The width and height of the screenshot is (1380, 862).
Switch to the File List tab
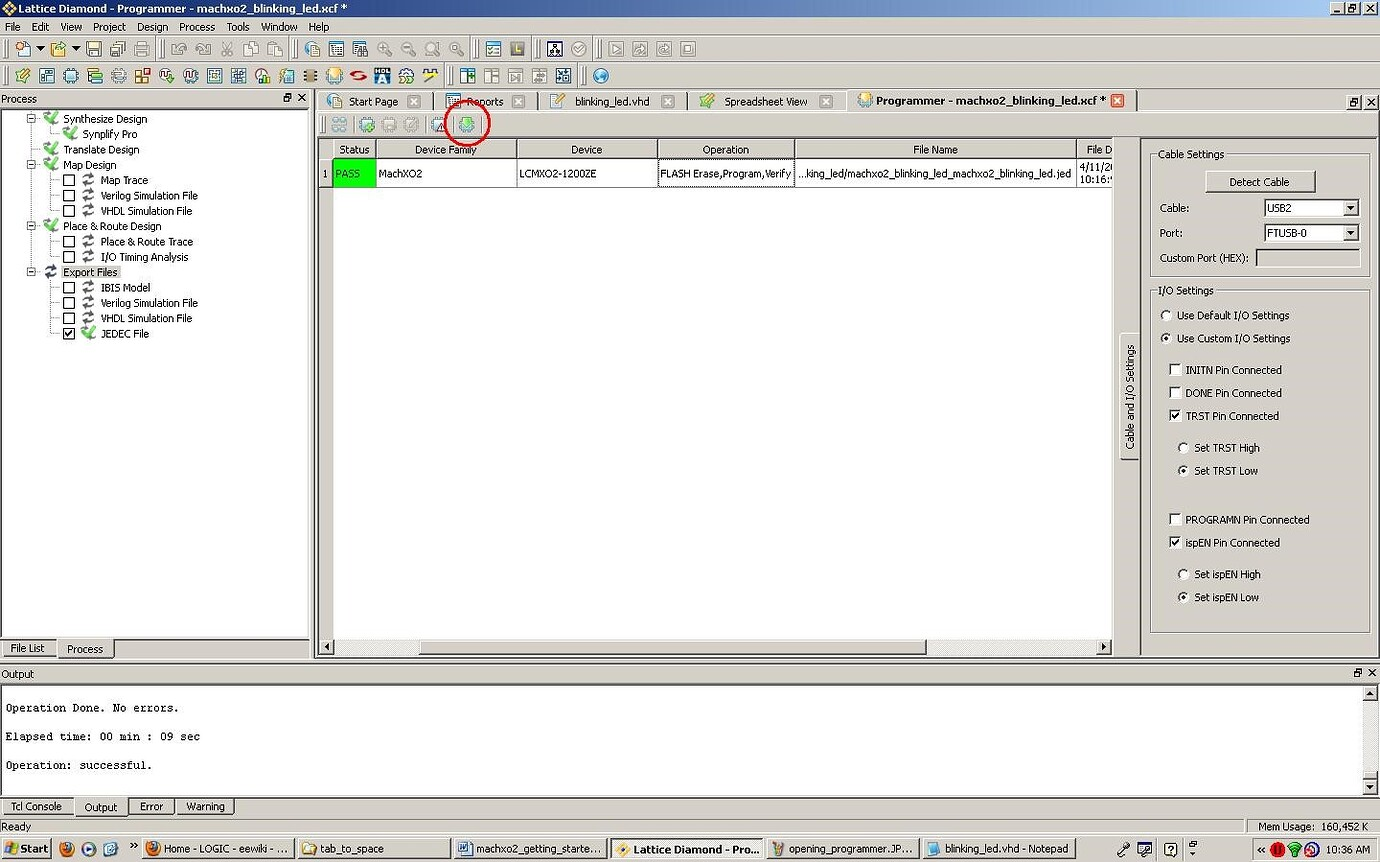pyautogui.click(x=27, y=648)
